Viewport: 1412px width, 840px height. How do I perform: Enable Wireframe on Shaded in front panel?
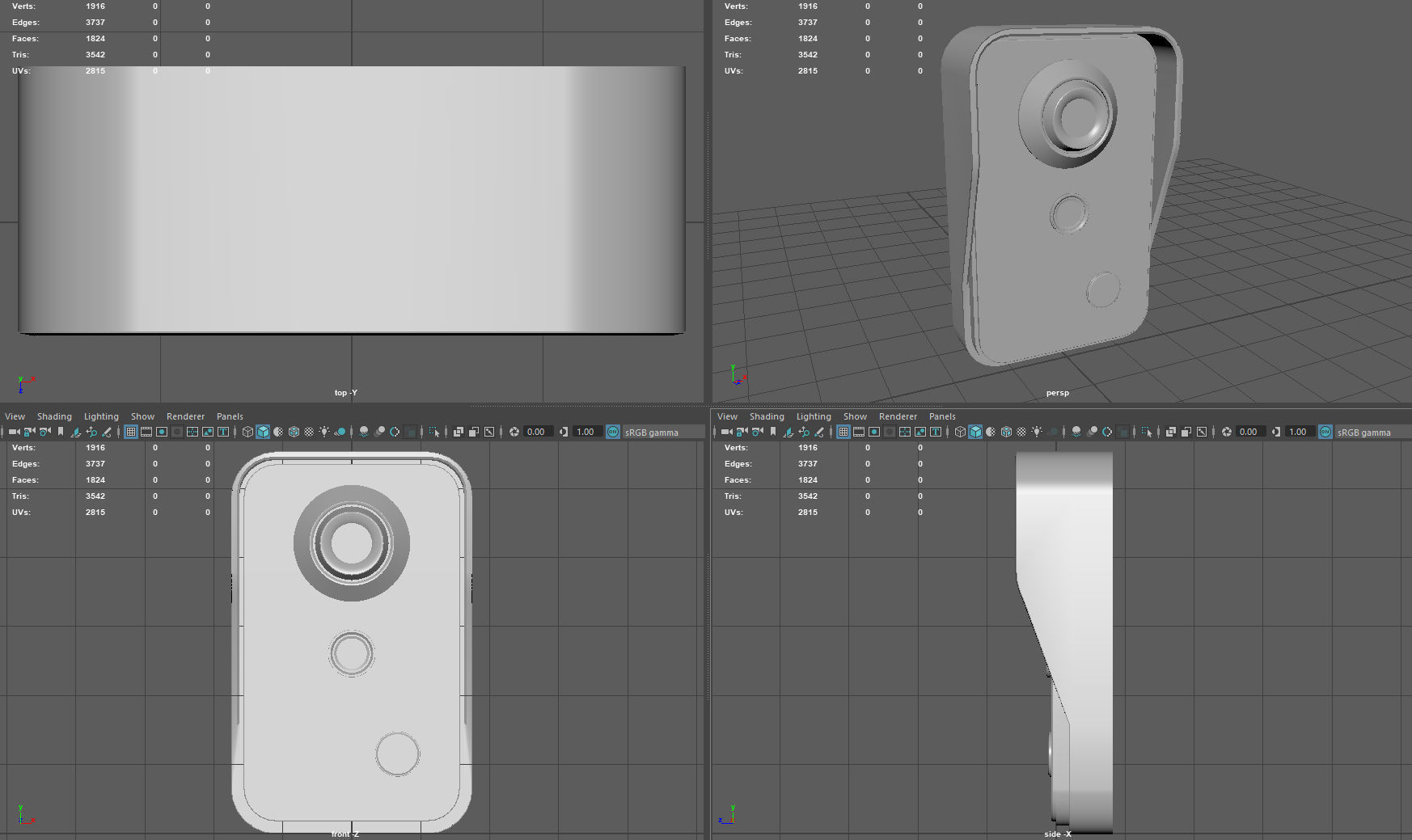(294, 432)
